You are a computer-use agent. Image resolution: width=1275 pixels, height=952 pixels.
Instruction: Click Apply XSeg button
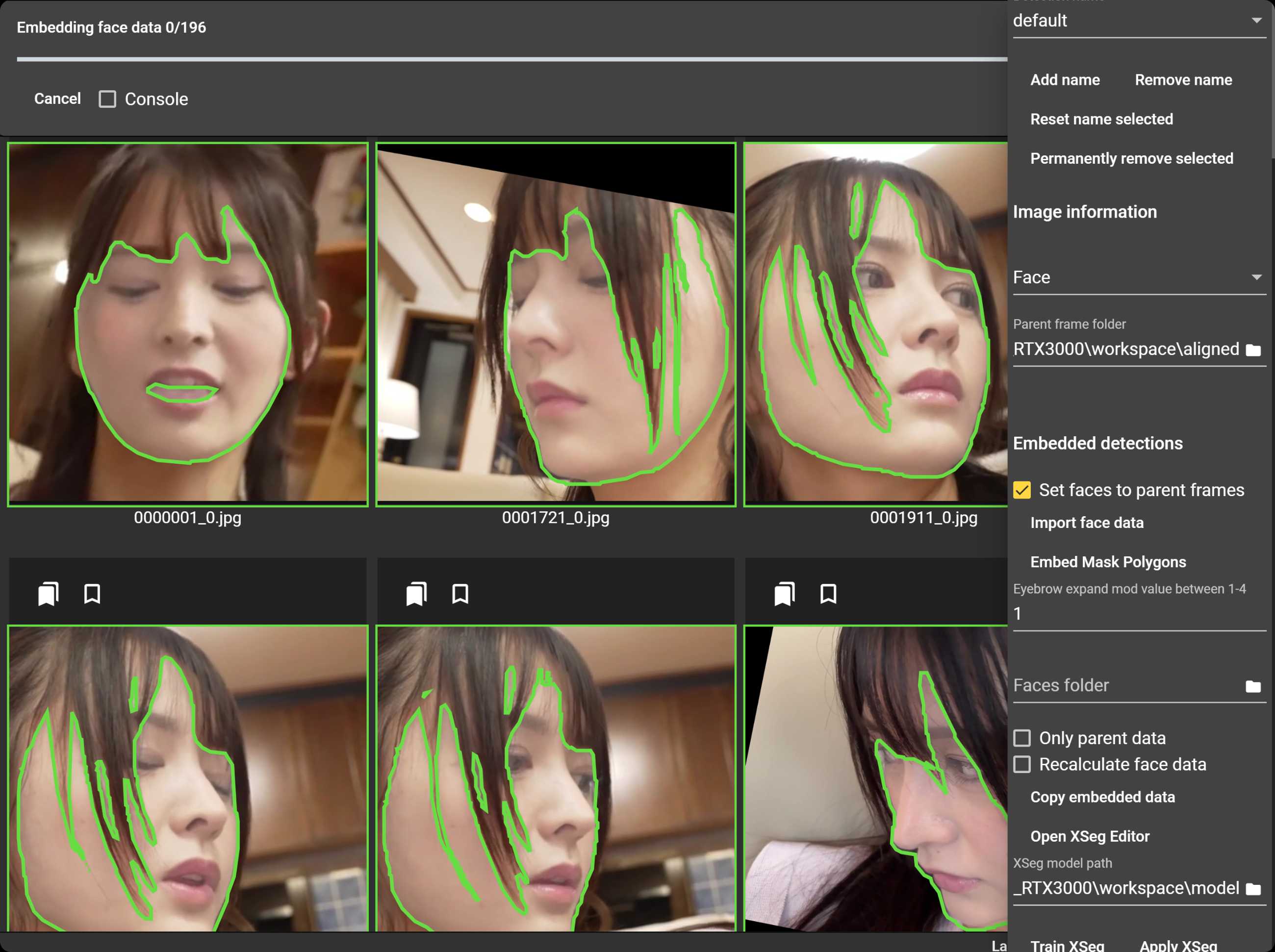click(x=1178, y=945)
